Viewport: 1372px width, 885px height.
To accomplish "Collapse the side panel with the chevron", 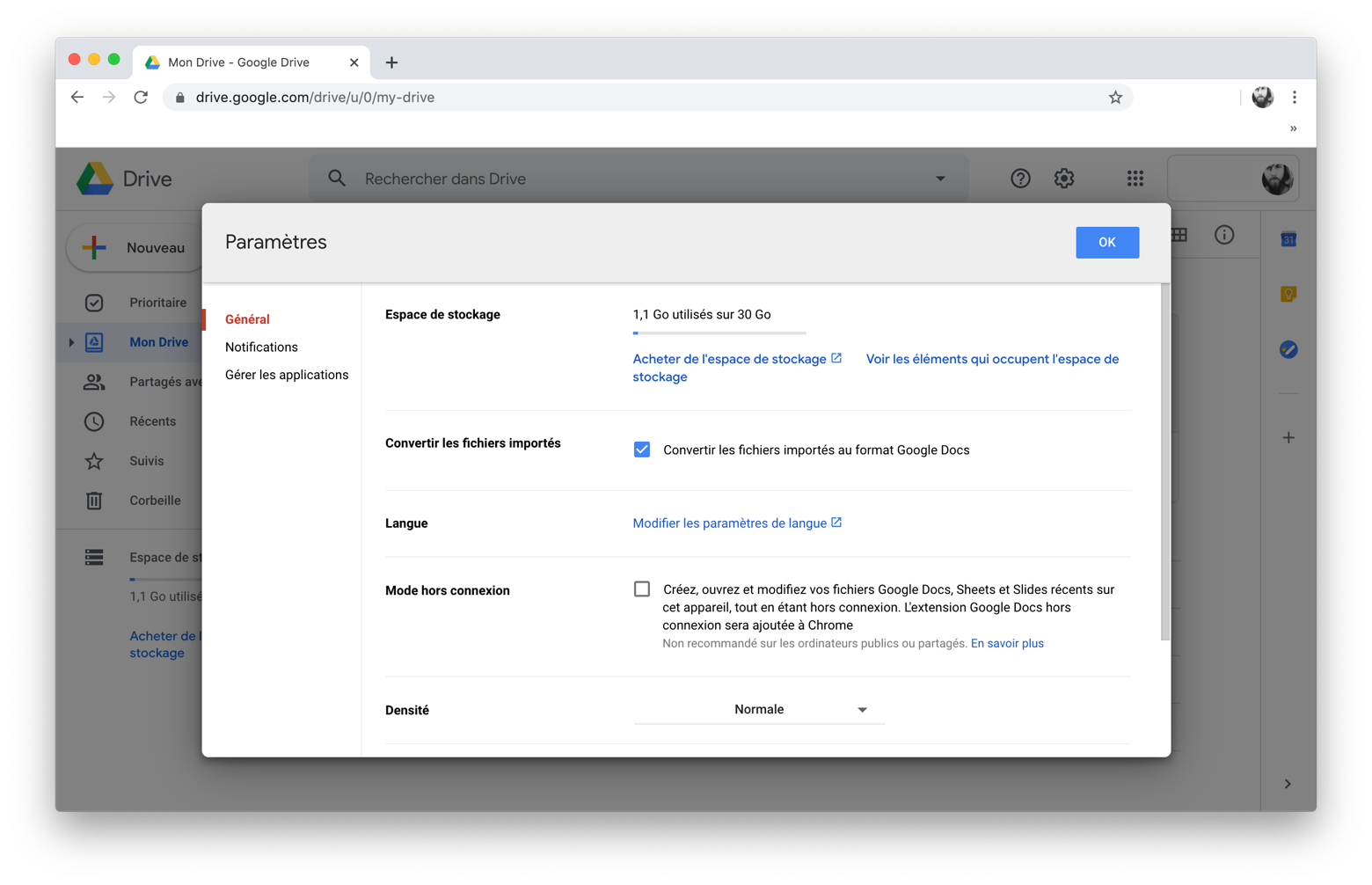I will [1288, 784].
